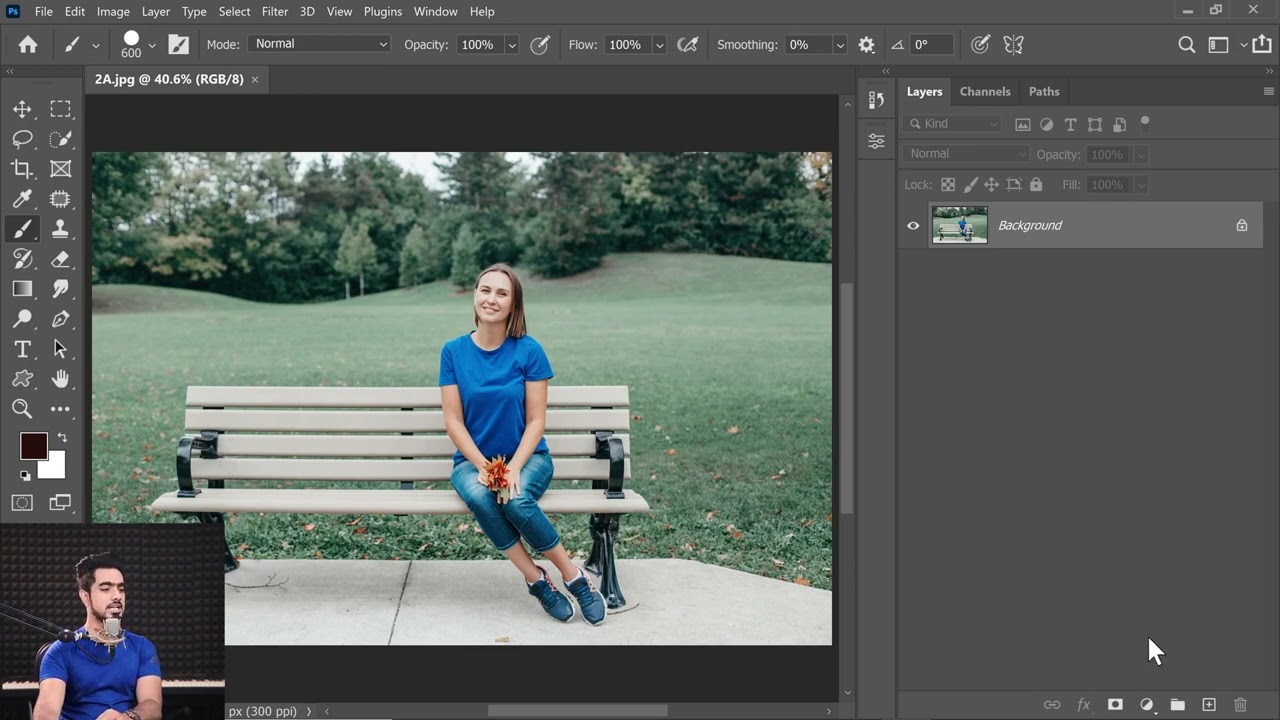The width and height of the screenshot is (1280, 720).
Task: Open the File menu
Action: 44,11
